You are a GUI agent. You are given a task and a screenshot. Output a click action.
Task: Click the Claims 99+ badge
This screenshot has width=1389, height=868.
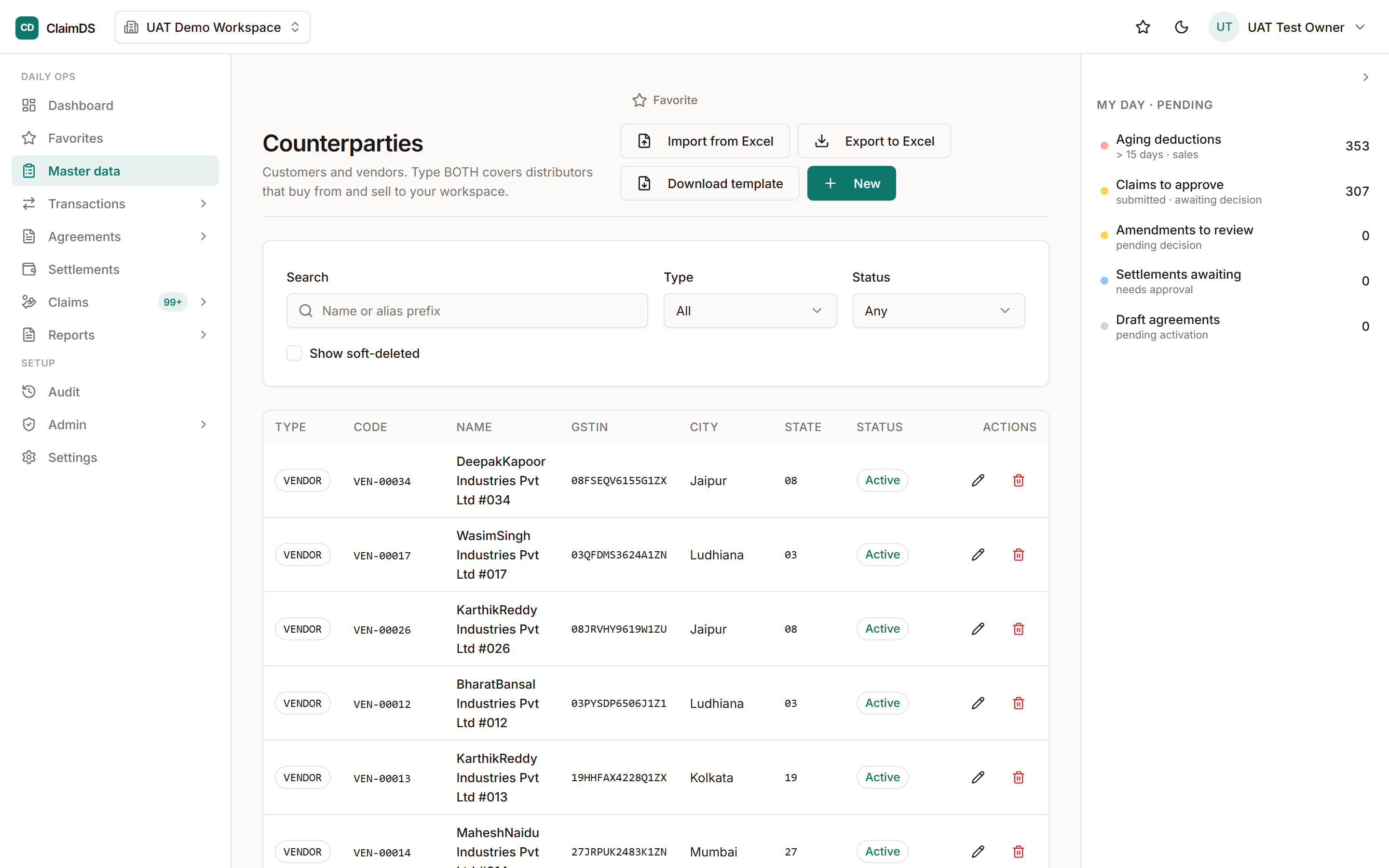click(173, 302)
